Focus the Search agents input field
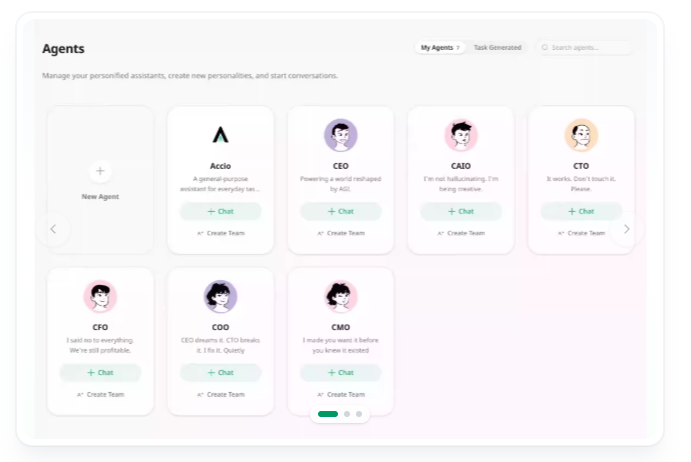Image resolution: width=691 pixels, height=462 pixels. coord(585,48)
